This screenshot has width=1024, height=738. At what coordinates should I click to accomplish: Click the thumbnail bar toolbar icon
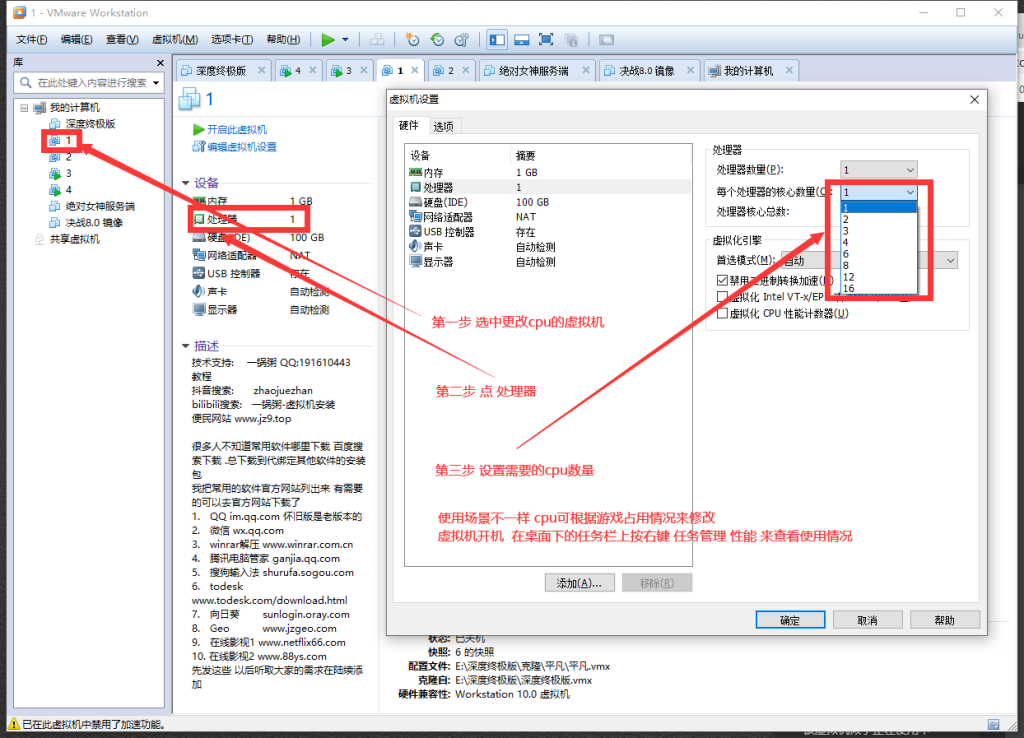click(x=521, y=40)
